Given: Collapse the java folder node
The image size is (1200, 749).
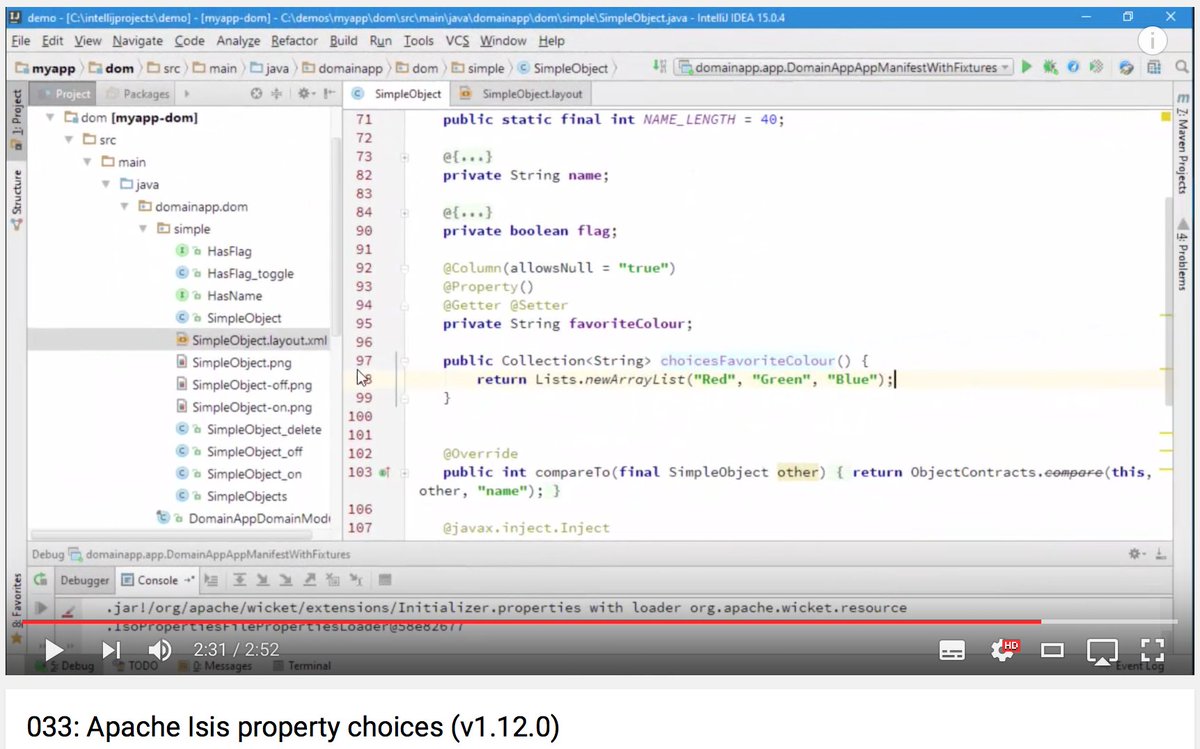Looking at the screenshot, I should click(106, 184).
